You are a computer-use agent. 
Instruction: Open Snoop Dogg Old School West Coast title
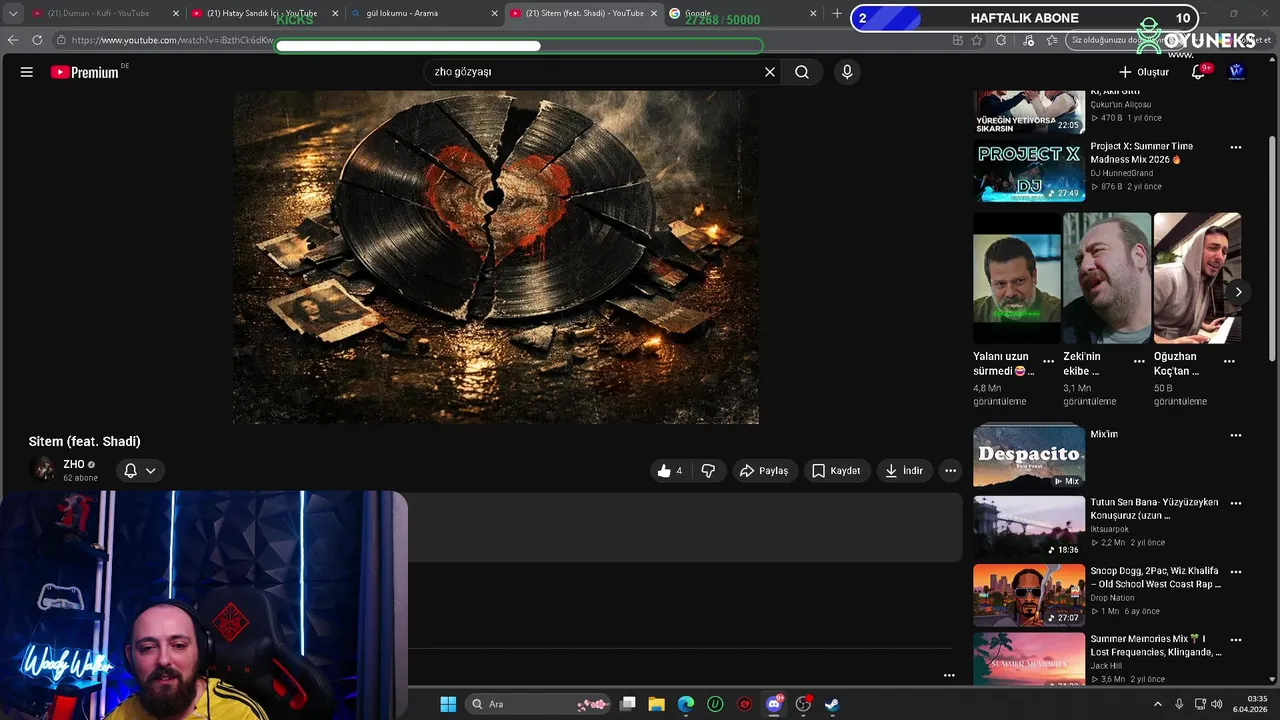click(x=1155, y=577)
